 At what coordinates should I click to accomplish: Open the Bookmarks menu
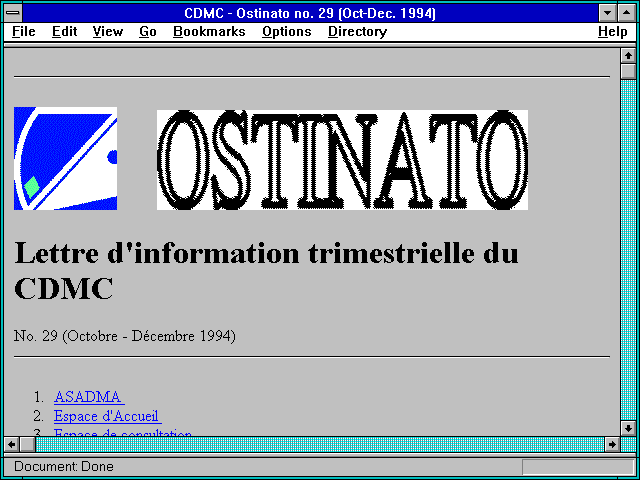[209, 32]
